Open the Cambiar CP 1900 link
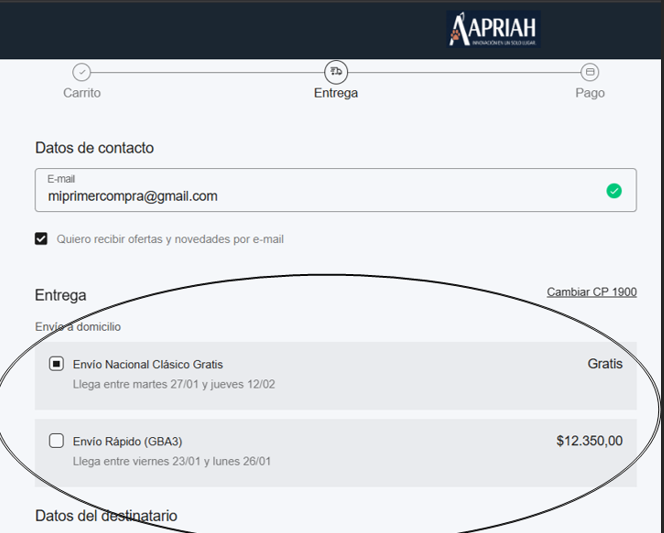 (x=591, y=292)
